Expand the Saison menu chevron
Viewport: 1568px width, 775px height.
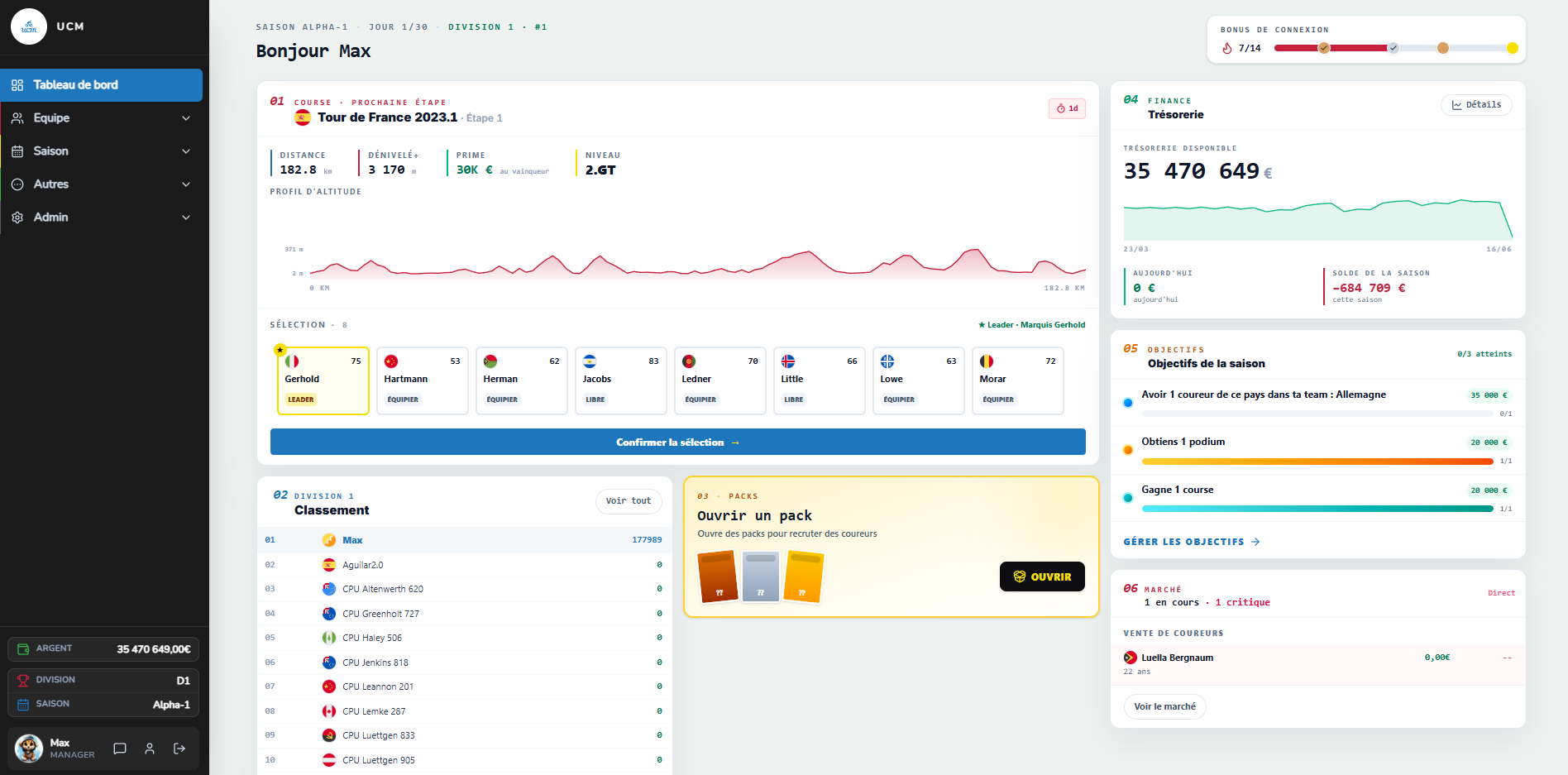(x=186, y=151)
